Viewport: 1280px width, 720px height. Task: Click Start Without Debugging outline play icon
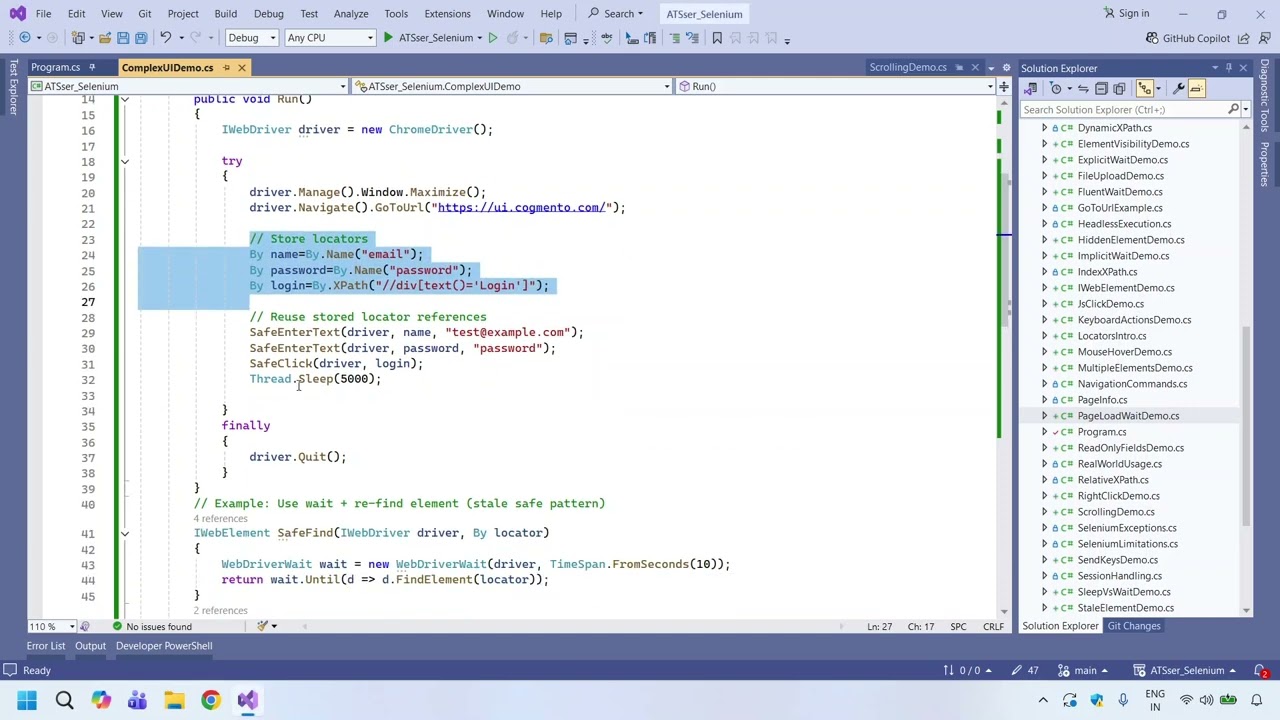(492, 38)
